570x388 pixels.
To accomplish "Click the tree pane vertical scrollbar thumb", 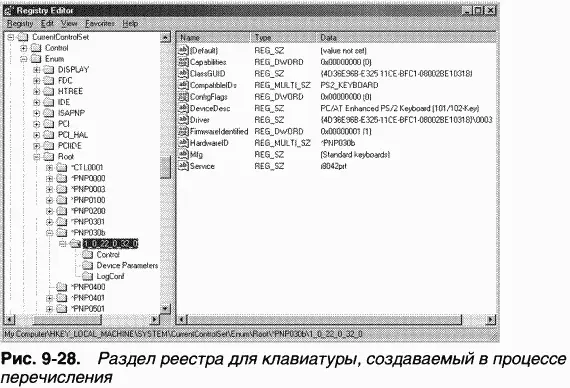I will (165, 168).
